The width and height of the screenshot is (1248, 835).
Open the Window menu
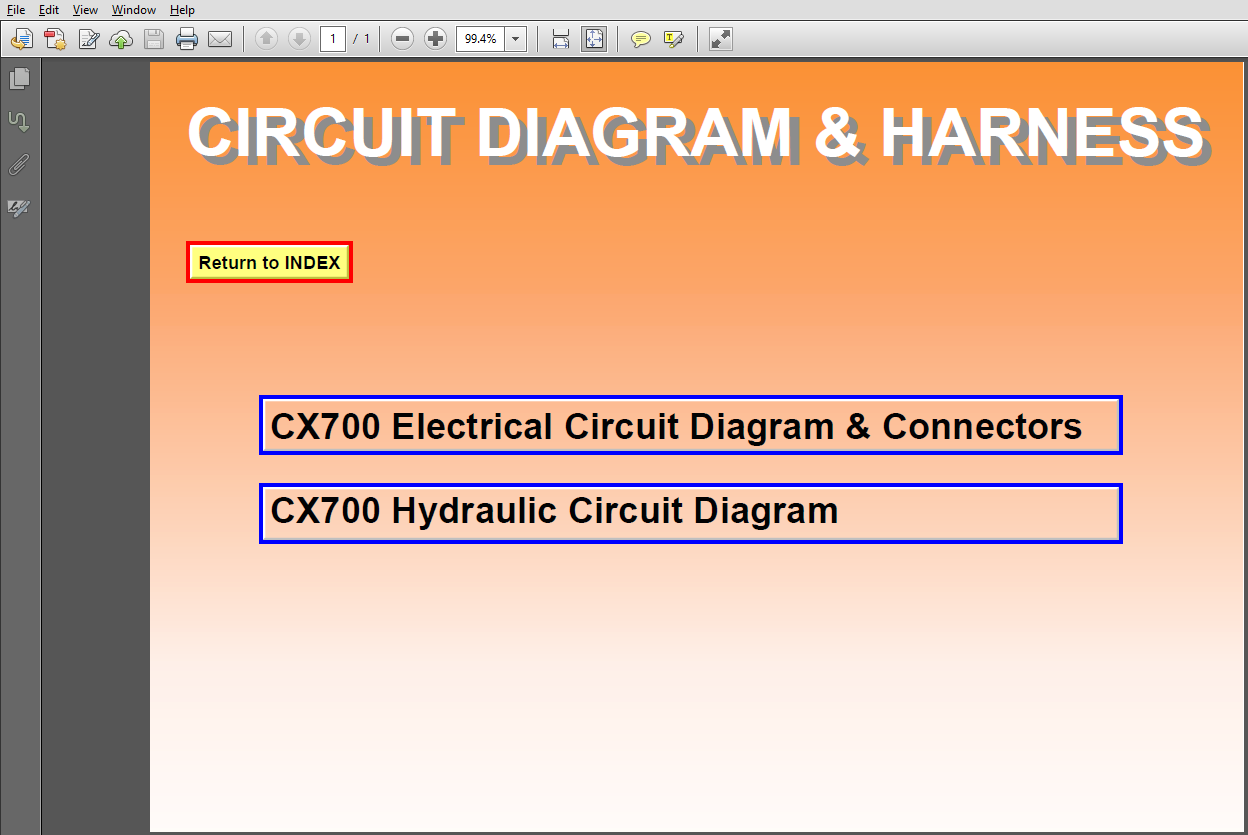(134, 10)
